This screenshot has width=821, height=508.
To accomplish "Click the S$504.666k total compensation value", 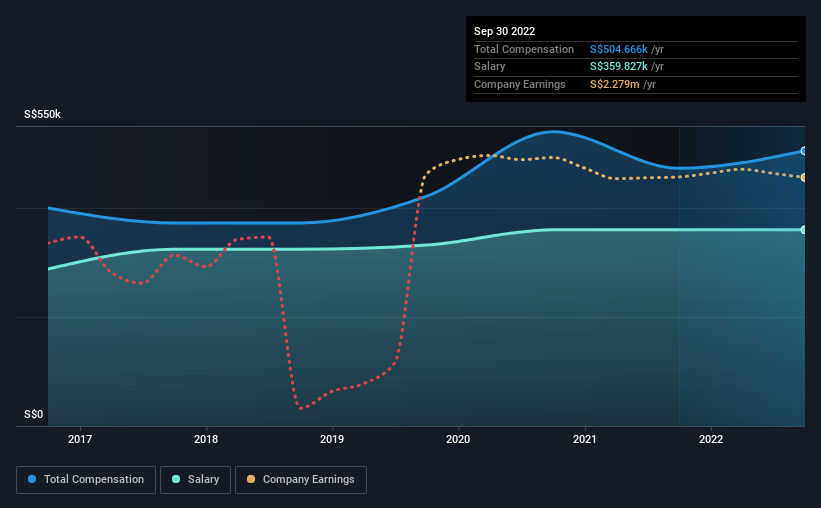I will (x=619, y=49).
